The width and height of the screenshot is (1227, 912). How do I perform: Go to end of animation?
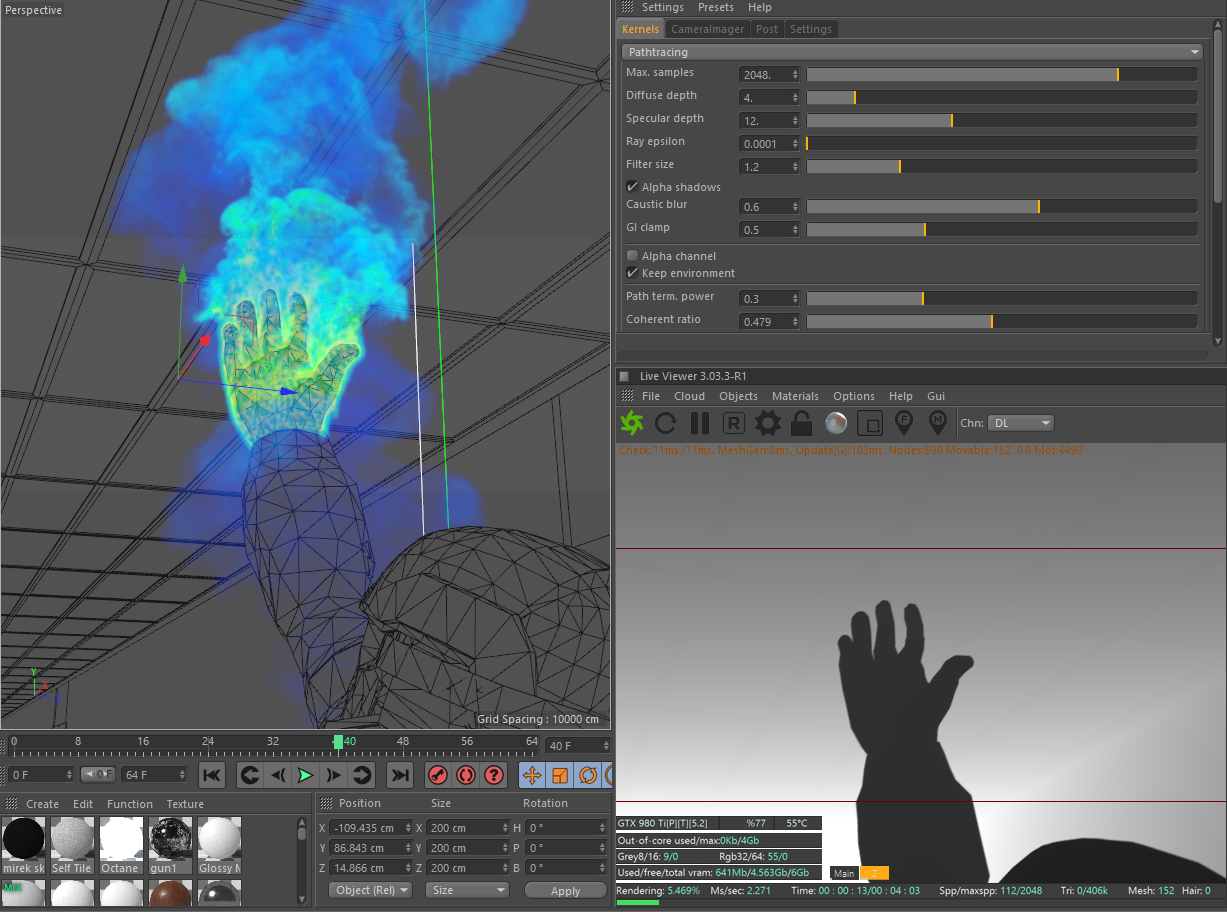tap(400, 775)
